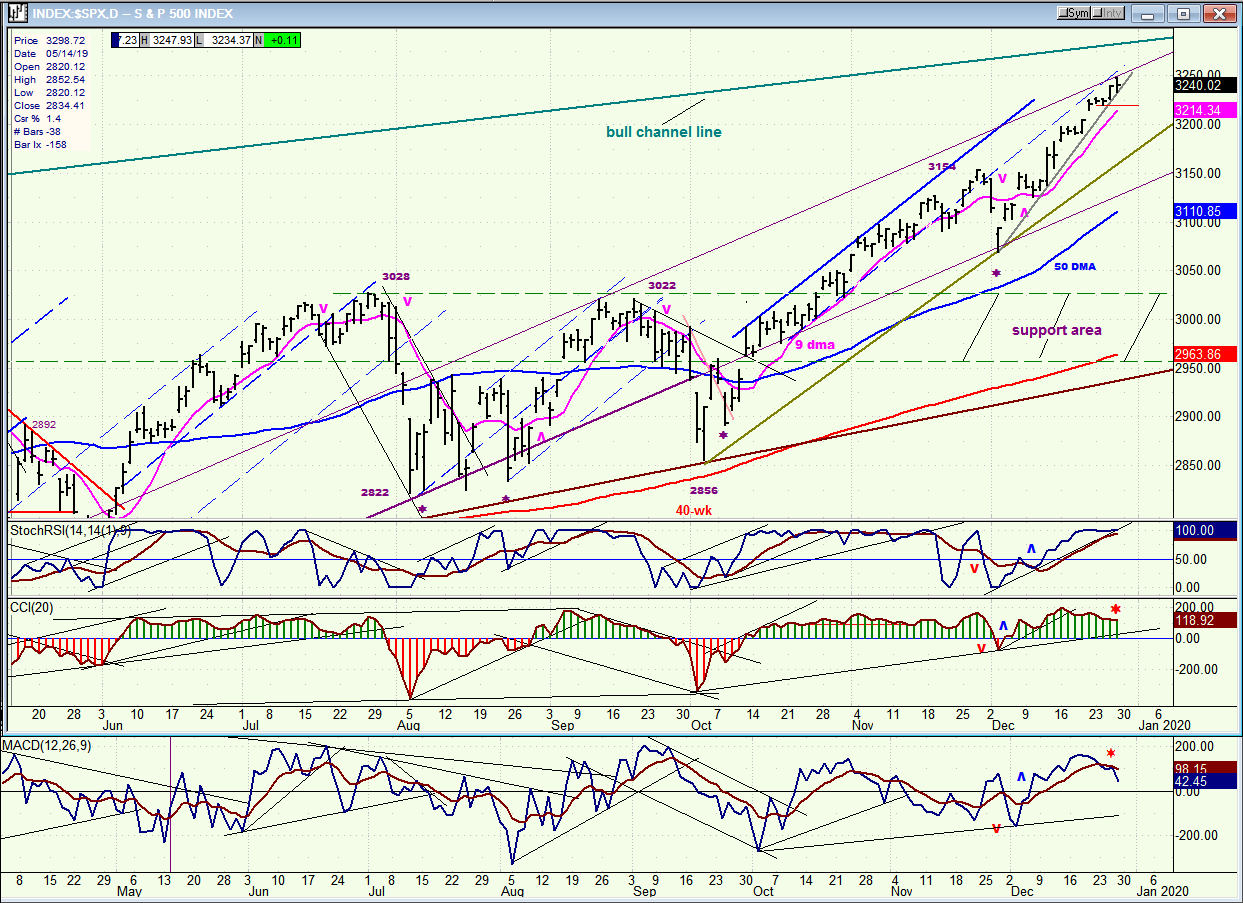
Task: Toggle the Intv link checkbox
Action: coord(1109,13)
